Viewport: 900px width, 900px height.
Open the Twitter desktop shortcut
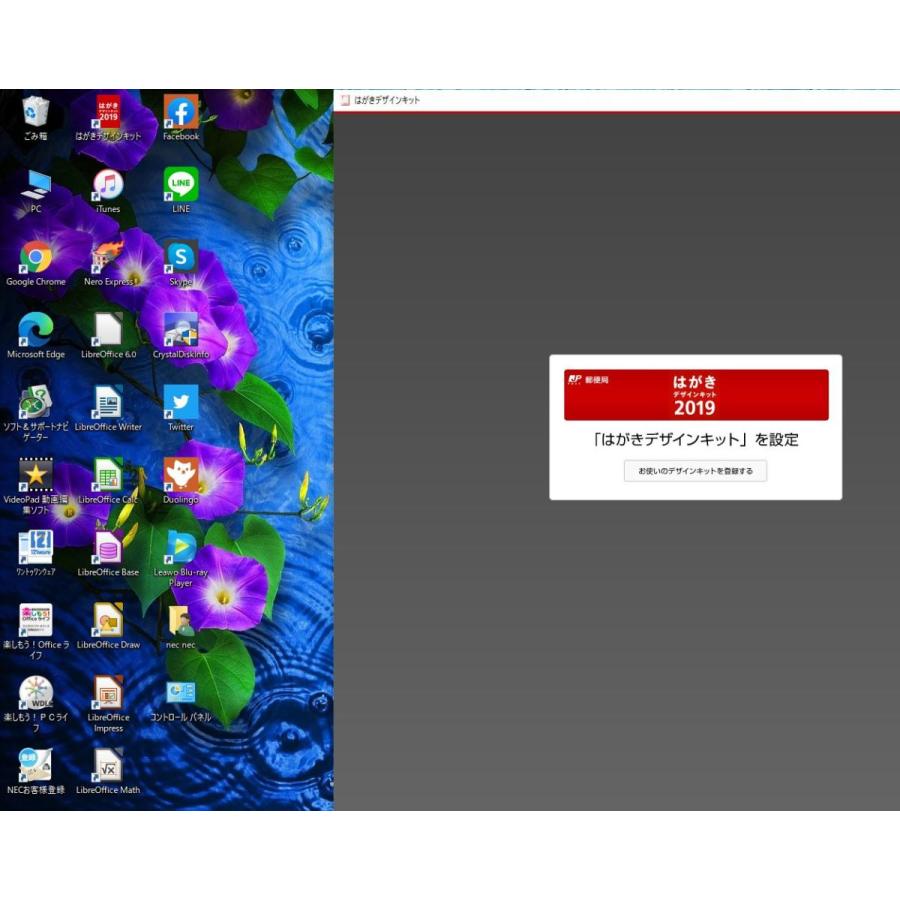coord(181,403)
